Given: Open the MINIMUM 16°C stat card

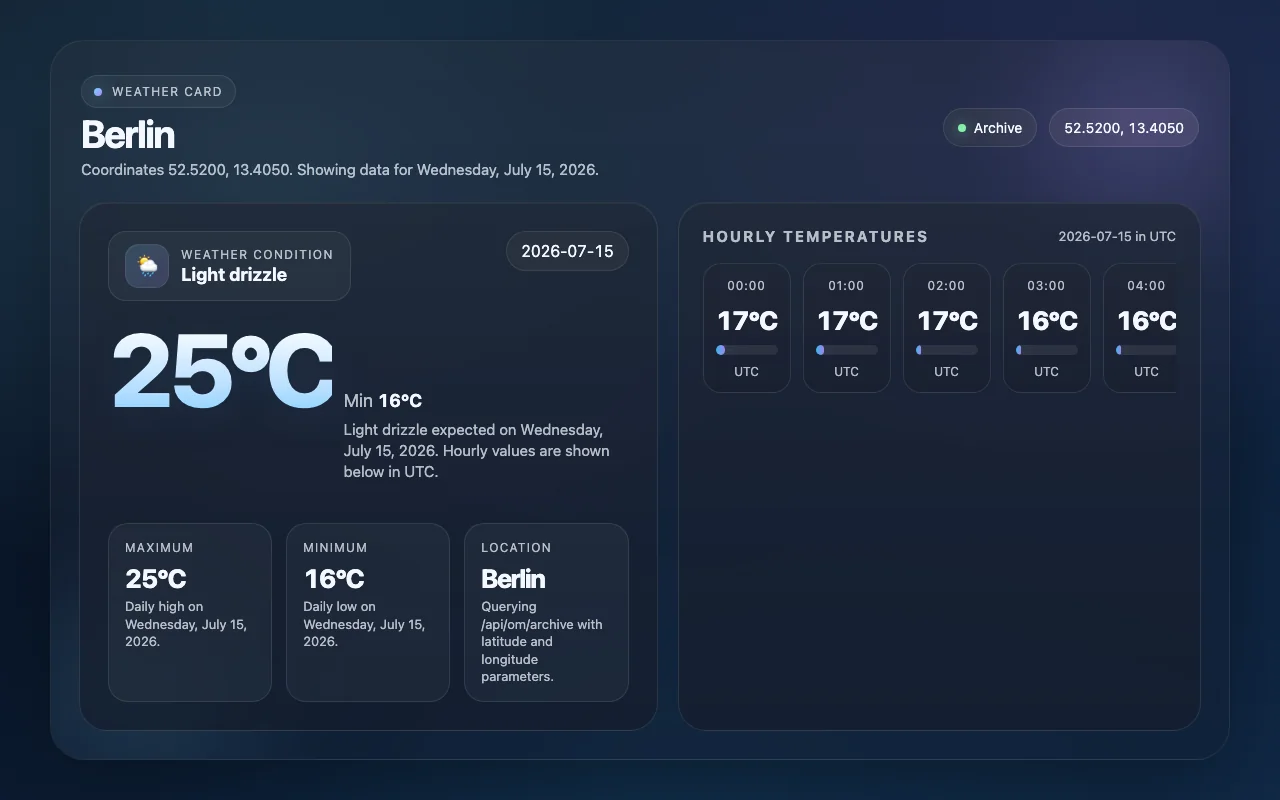Looking at the screenshot, I should pos(368,612).
